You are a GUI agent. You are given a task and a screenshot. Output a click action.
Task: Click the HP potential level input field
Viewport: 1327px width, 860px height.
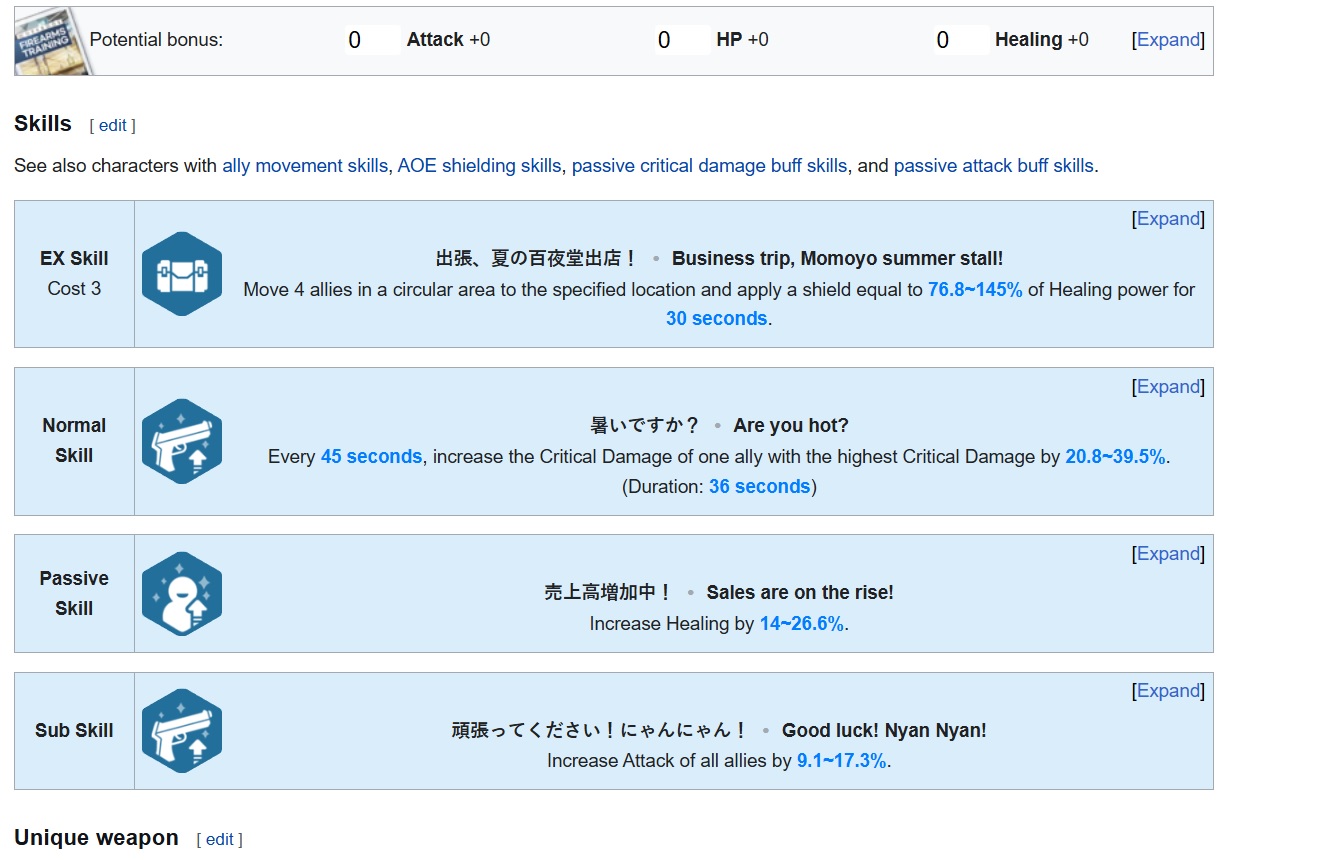(681, 40)
